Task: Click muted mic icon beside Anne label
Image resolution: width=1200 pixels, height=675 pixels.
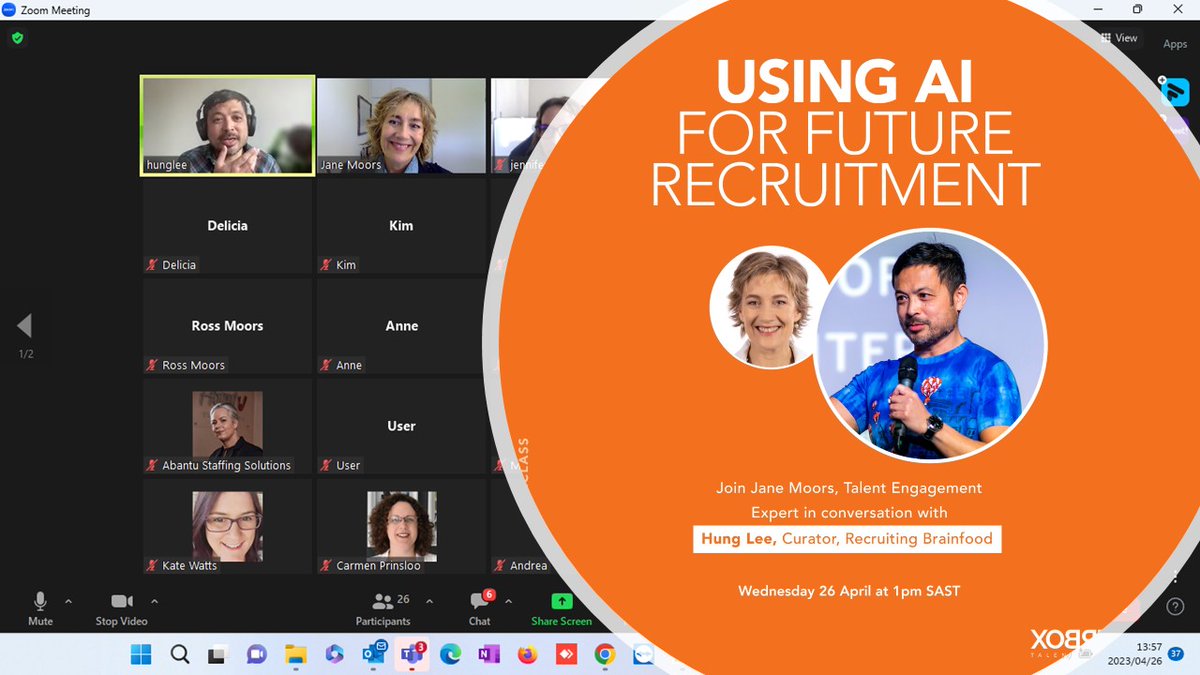Action: coord(326,365)
